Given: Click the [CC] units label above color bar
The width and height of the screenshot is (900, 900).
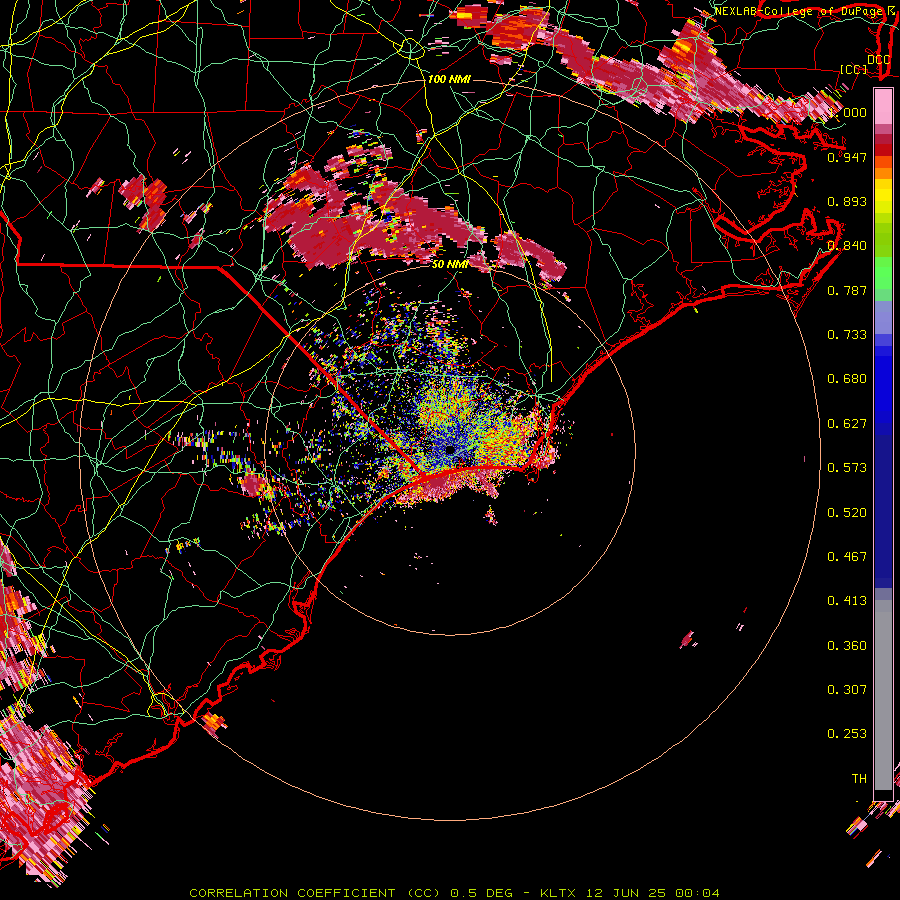Looking at the screenshot, I should tap(854, 69).
